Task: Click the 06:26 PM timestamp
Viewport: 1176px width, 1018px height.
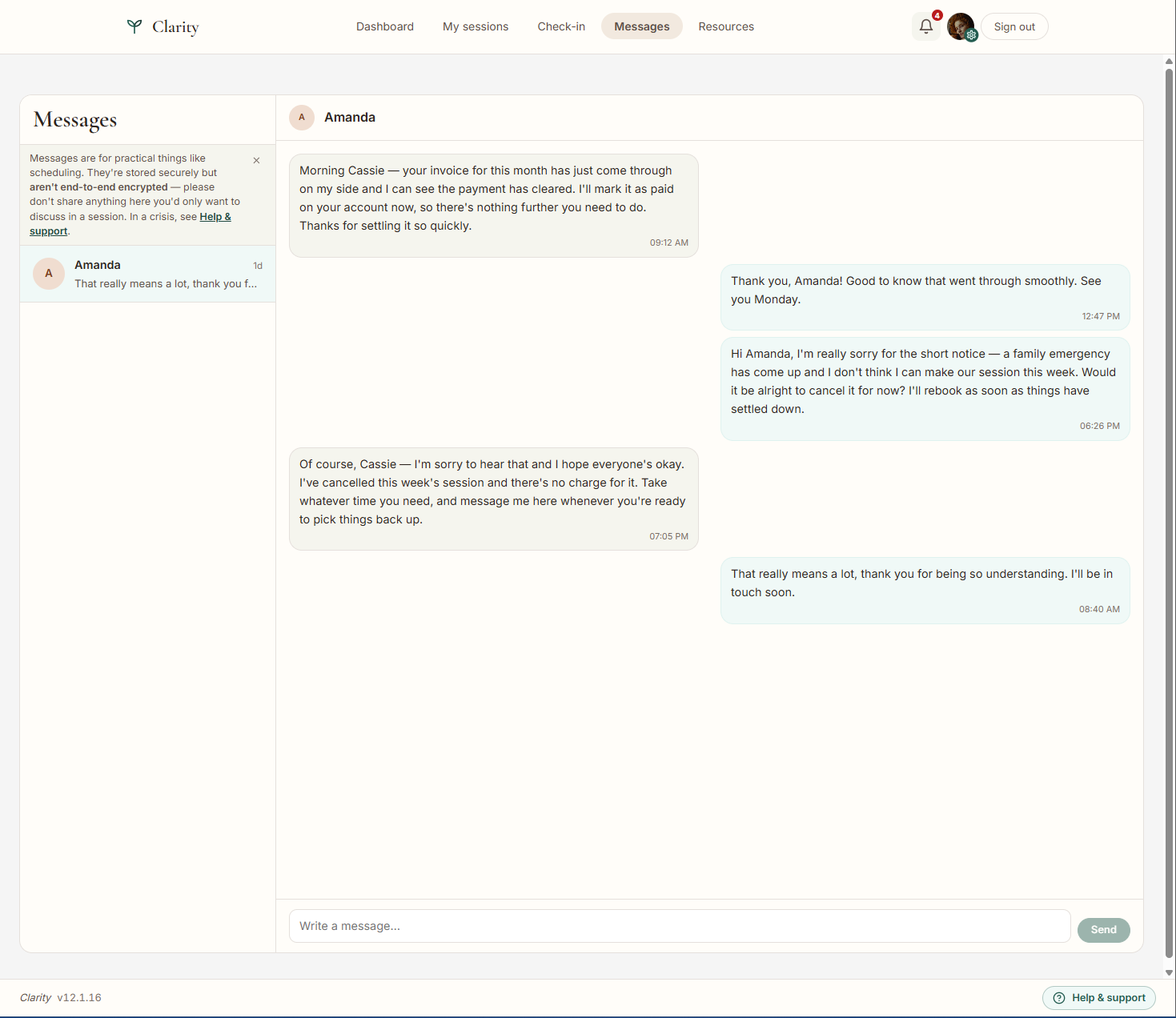Action: tap(1100, 426)
